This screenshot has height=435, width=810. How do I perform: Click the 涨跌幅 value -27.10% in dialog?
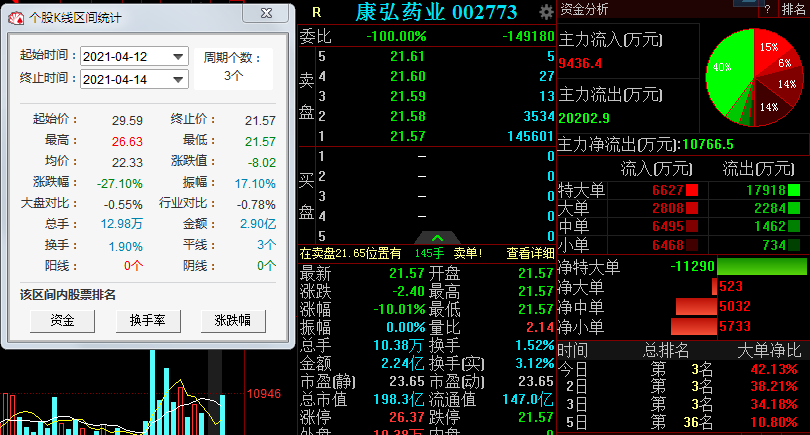[x=119, y=183]
